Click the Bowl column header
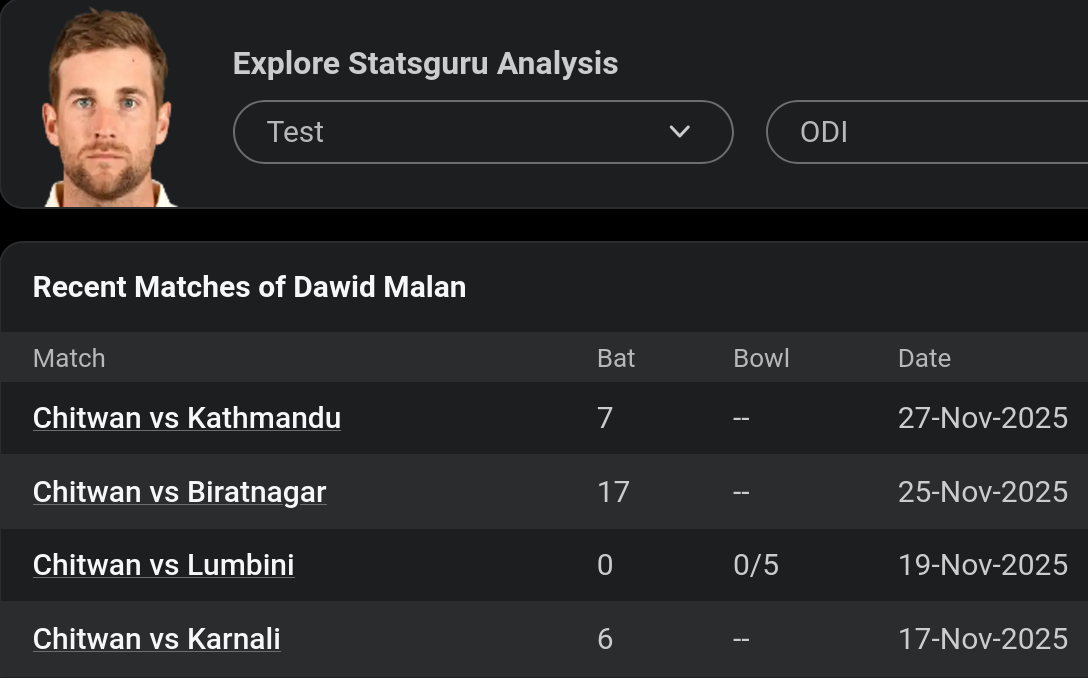Image resolution: width=1088 pixels, height=678 pixels. (x=761, y=358)
